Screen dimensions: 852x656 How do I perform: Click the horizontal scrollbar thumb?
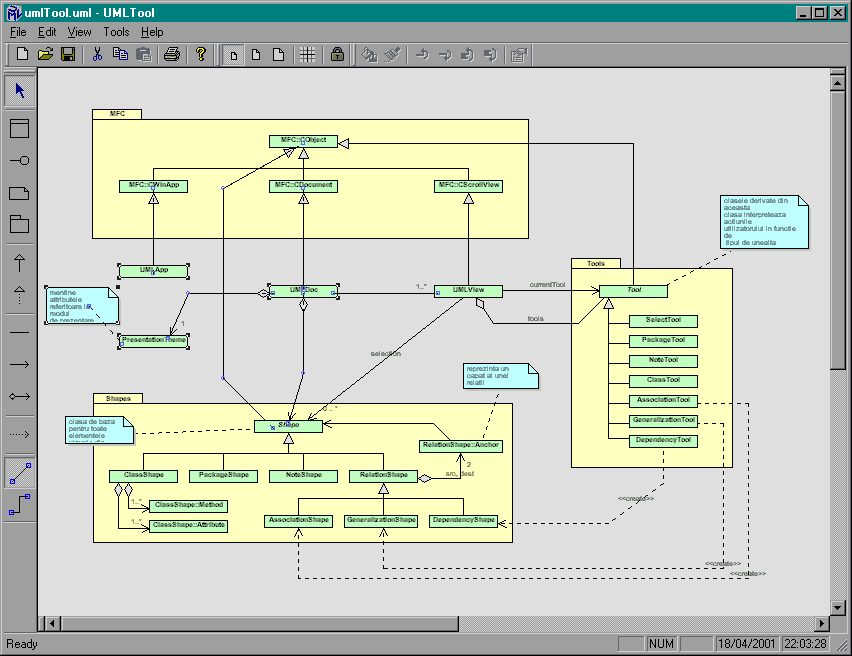point(259,623)
